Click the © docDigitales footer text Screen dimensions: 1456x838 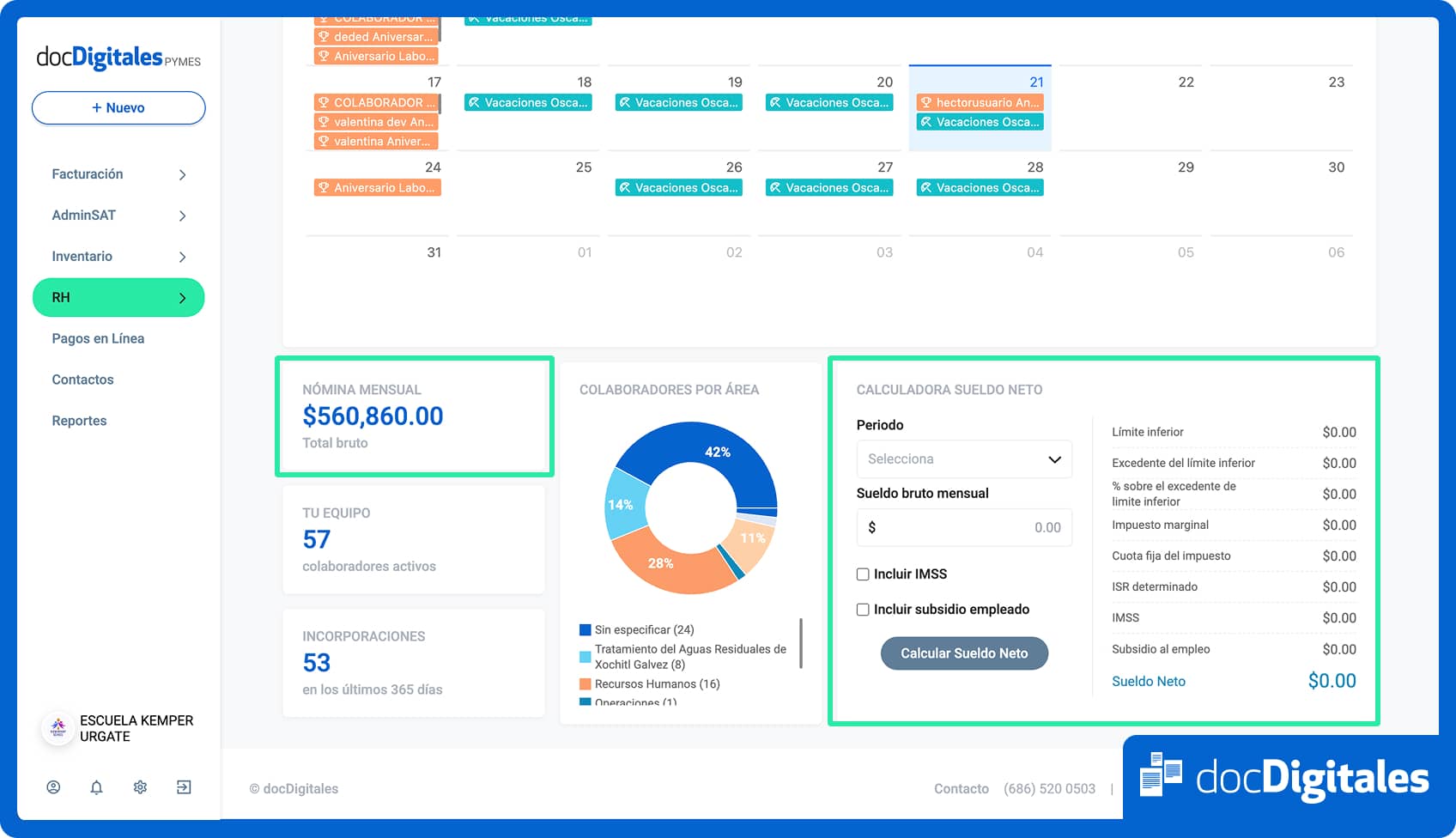point(294,788)
